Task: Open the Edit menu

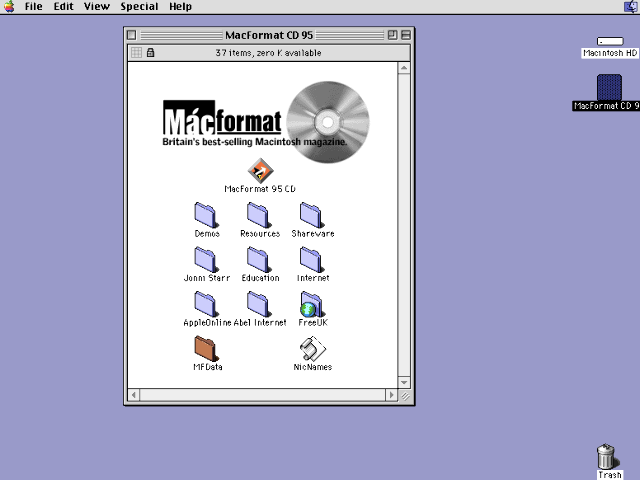Action: [63, 7]
